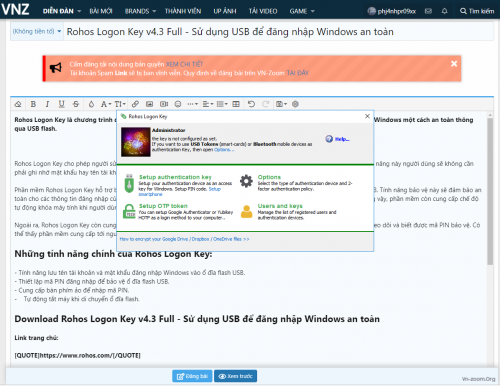This screenshot has height=386, width=500.
Task: Open text color picker droplet
Action: 91,104
